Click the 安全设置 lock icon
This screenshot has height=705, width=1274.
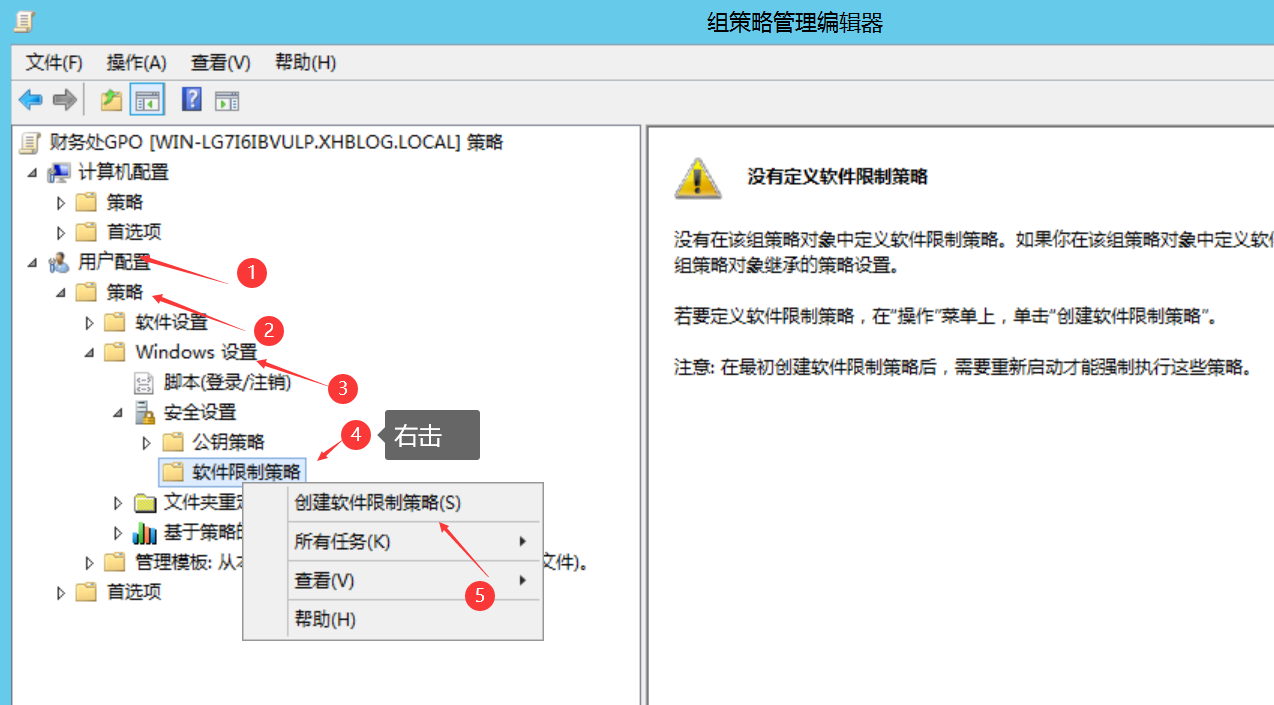[x=146, y=412]
